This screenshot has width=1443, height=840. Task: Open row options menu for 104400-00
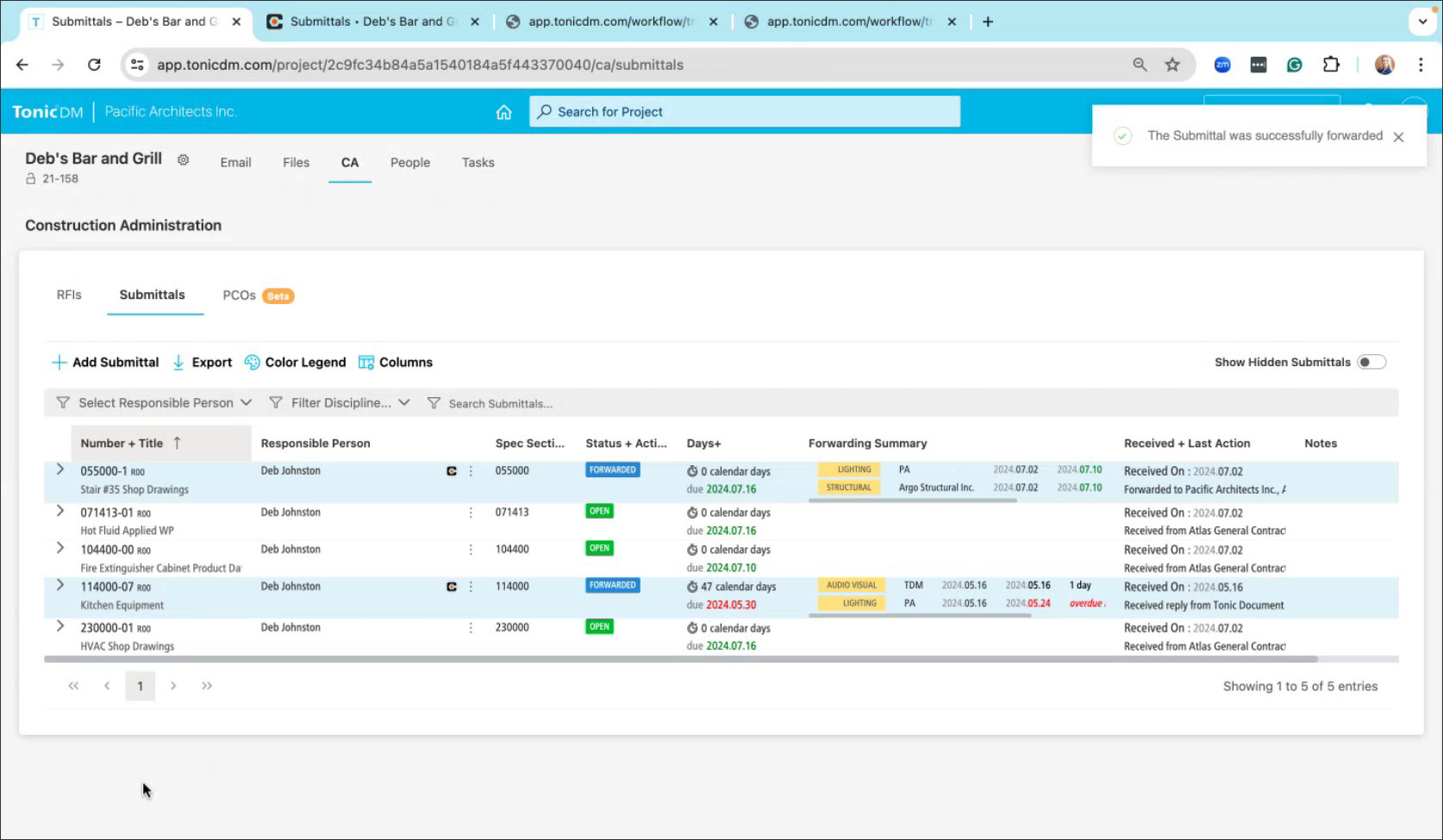(x=471, y=550)
